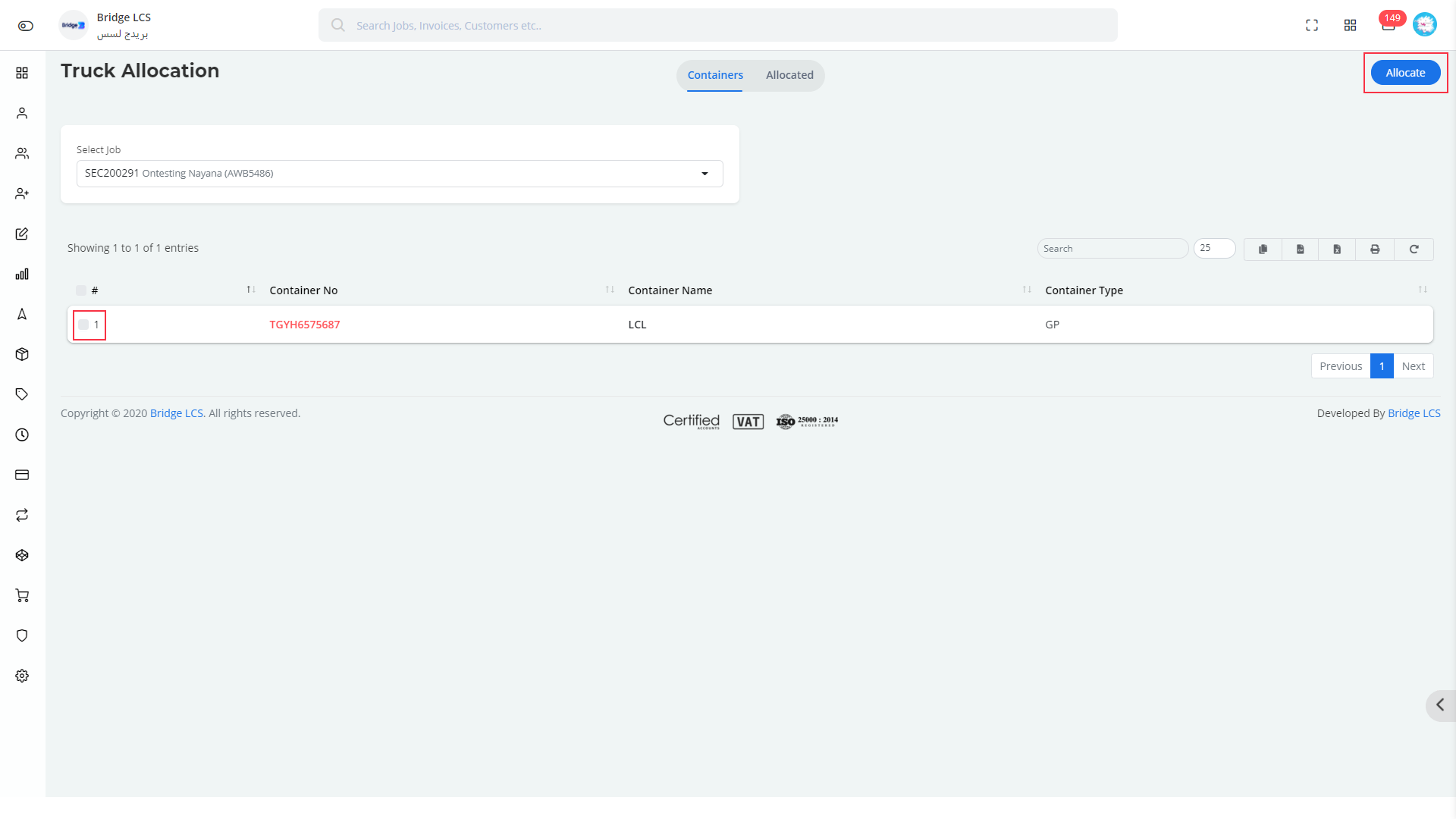Click the security/shield sidebar icon
The height and width of the screenshot is (819, 1456).
(22, 636)
